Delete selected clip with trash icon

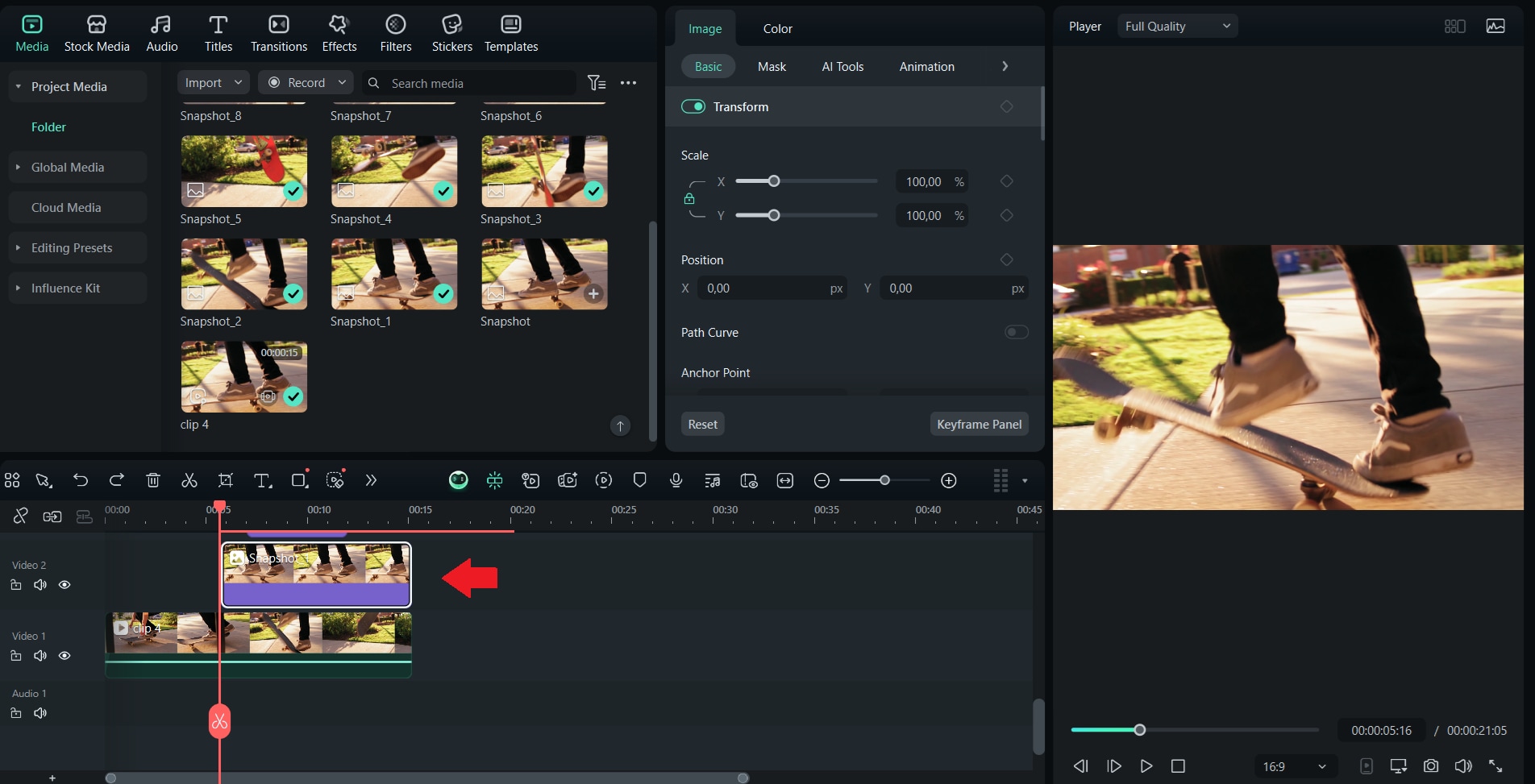(x=153, y=480)
